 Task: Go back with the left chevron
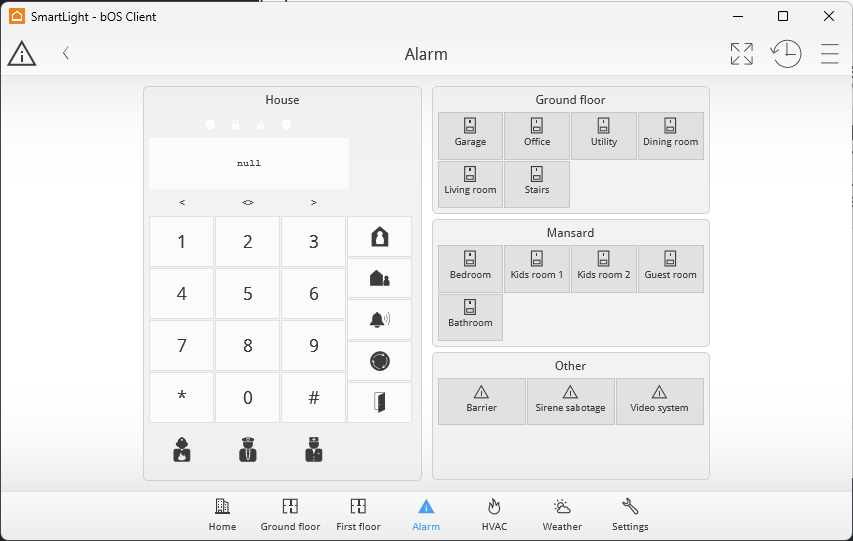(66, 53)
